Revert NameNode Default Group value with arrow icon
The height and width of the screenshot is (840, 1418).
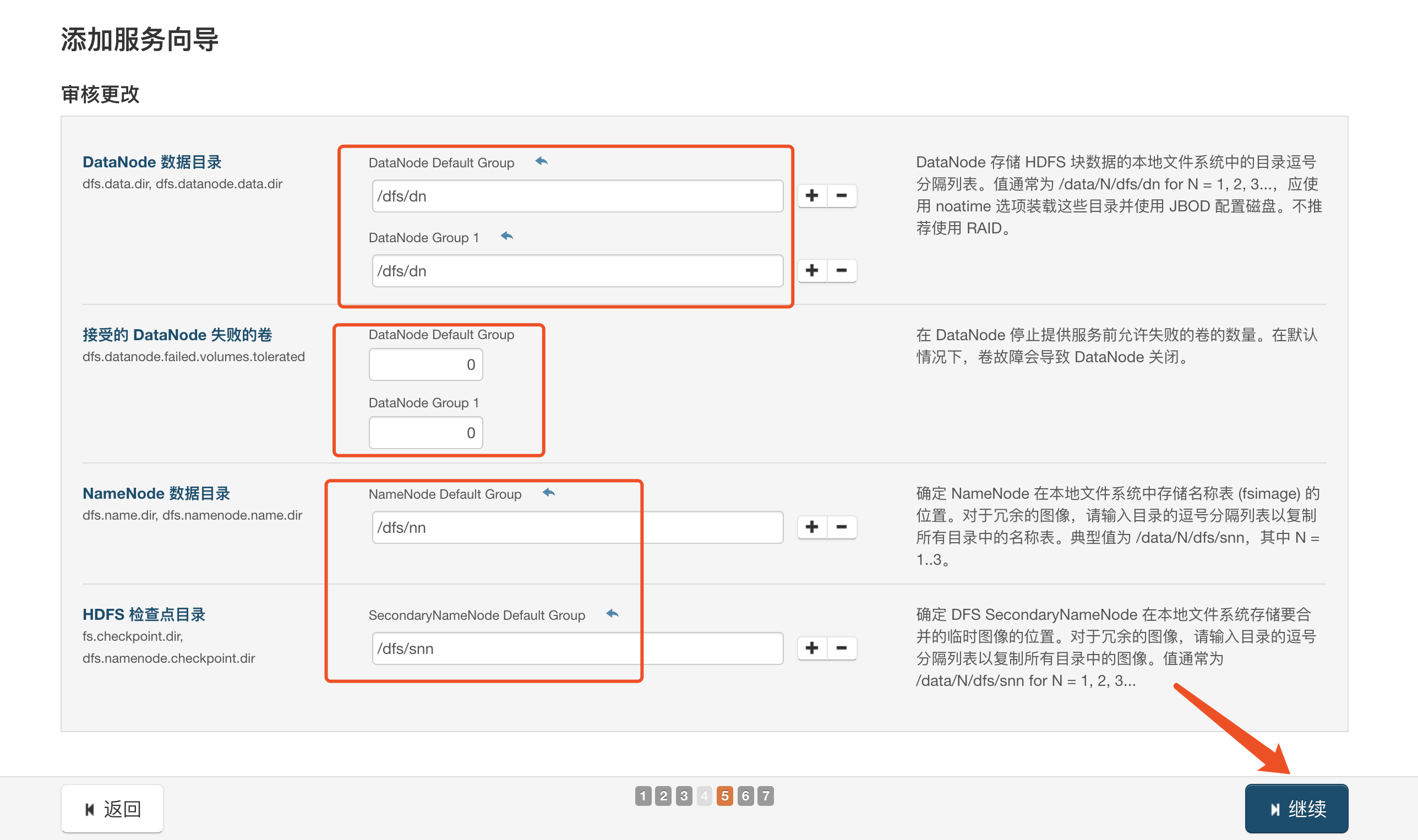tap(548, 493)
